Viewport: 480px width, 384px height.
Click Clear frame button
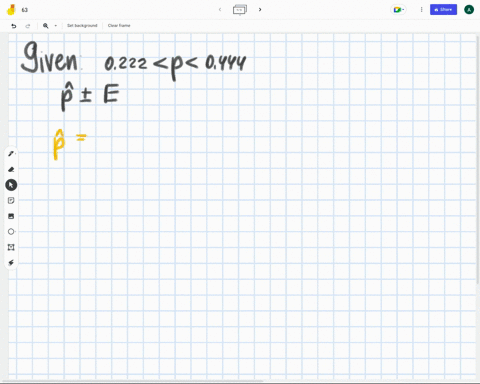(119, 26)
